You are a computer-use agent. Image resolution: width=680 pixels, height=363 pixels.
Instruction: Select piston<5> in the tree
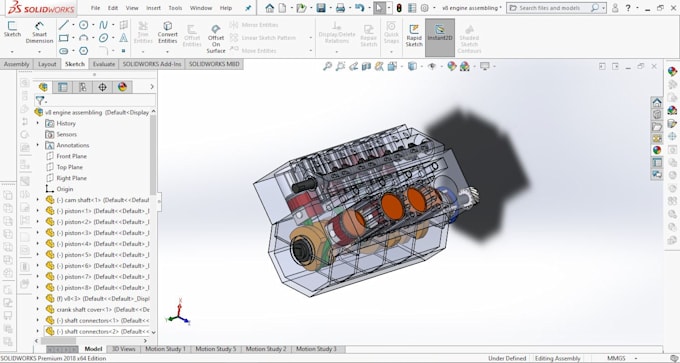coord(98,255)
